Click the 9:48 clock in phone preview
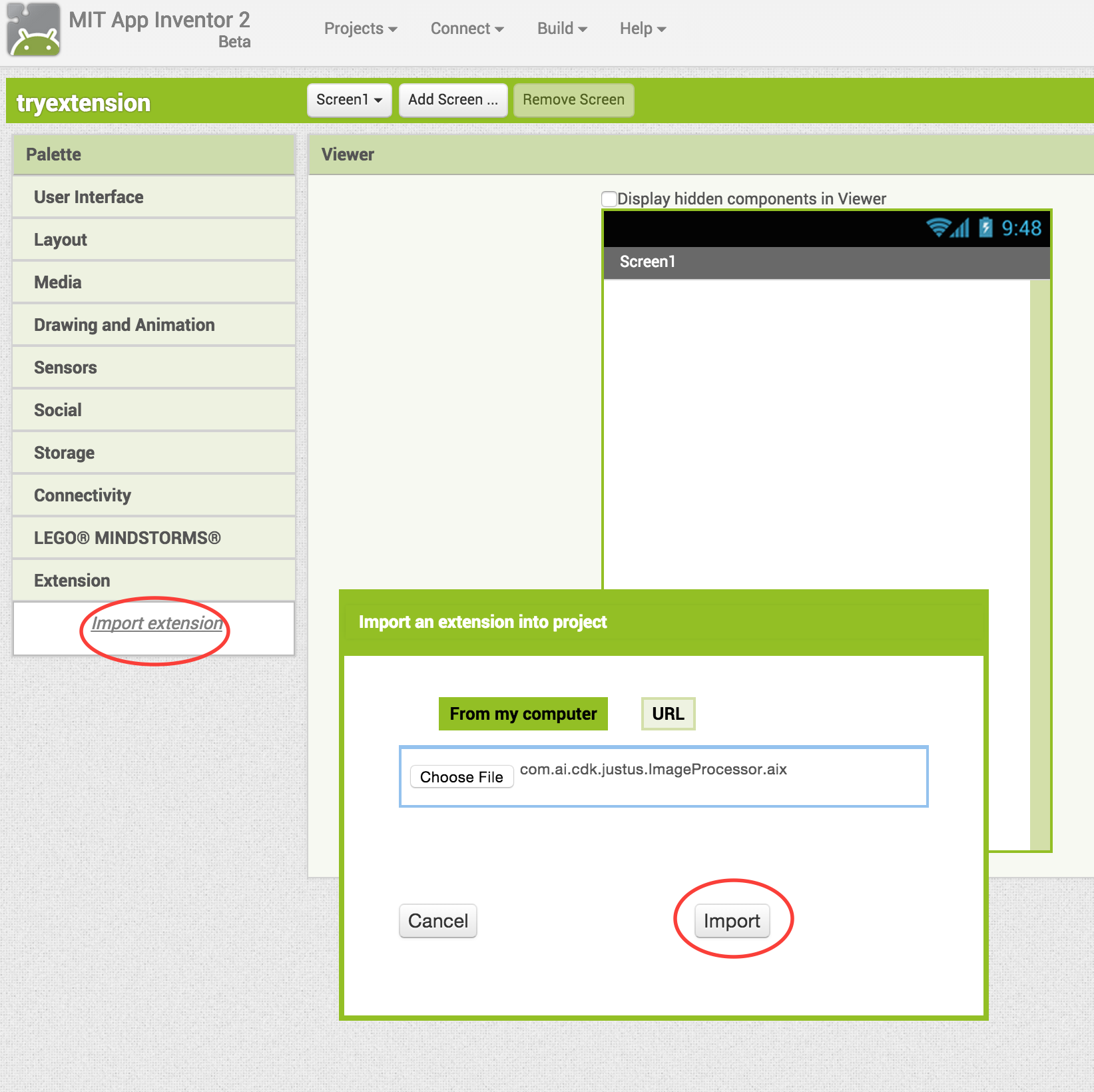 point(1021,228)
